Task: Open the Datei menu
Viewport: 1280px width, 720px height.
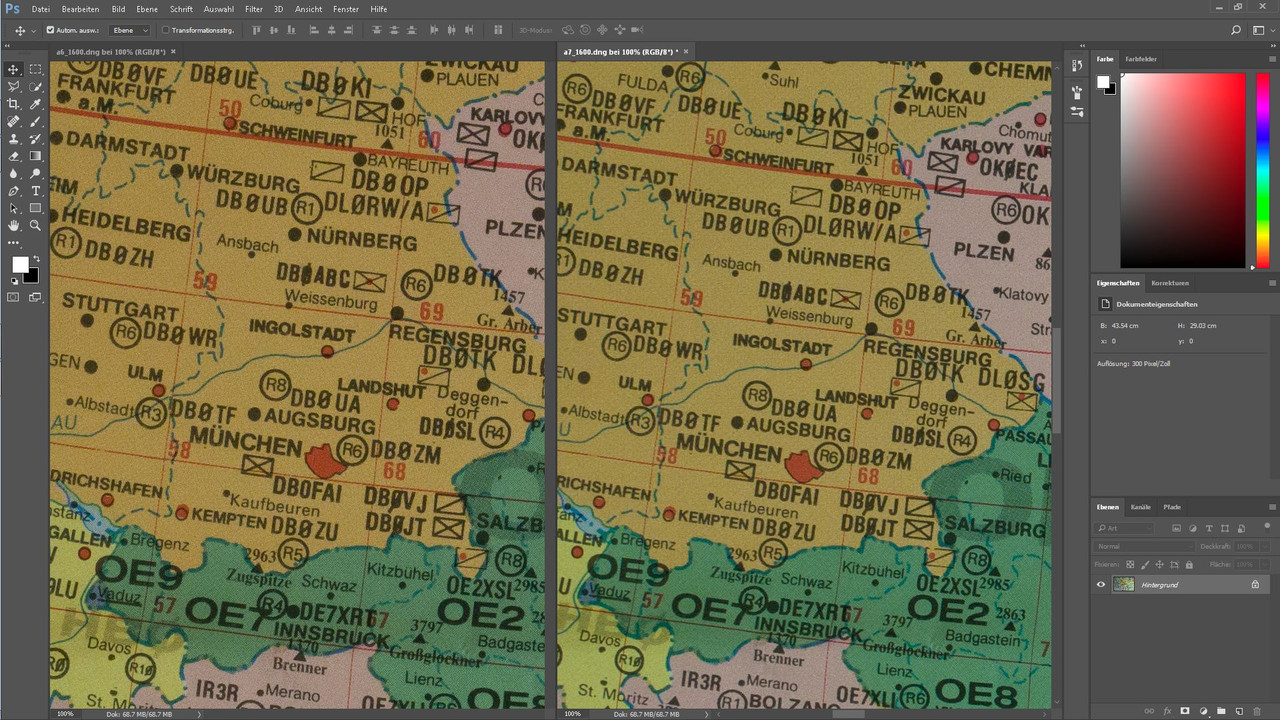Action: click(41, 9)
